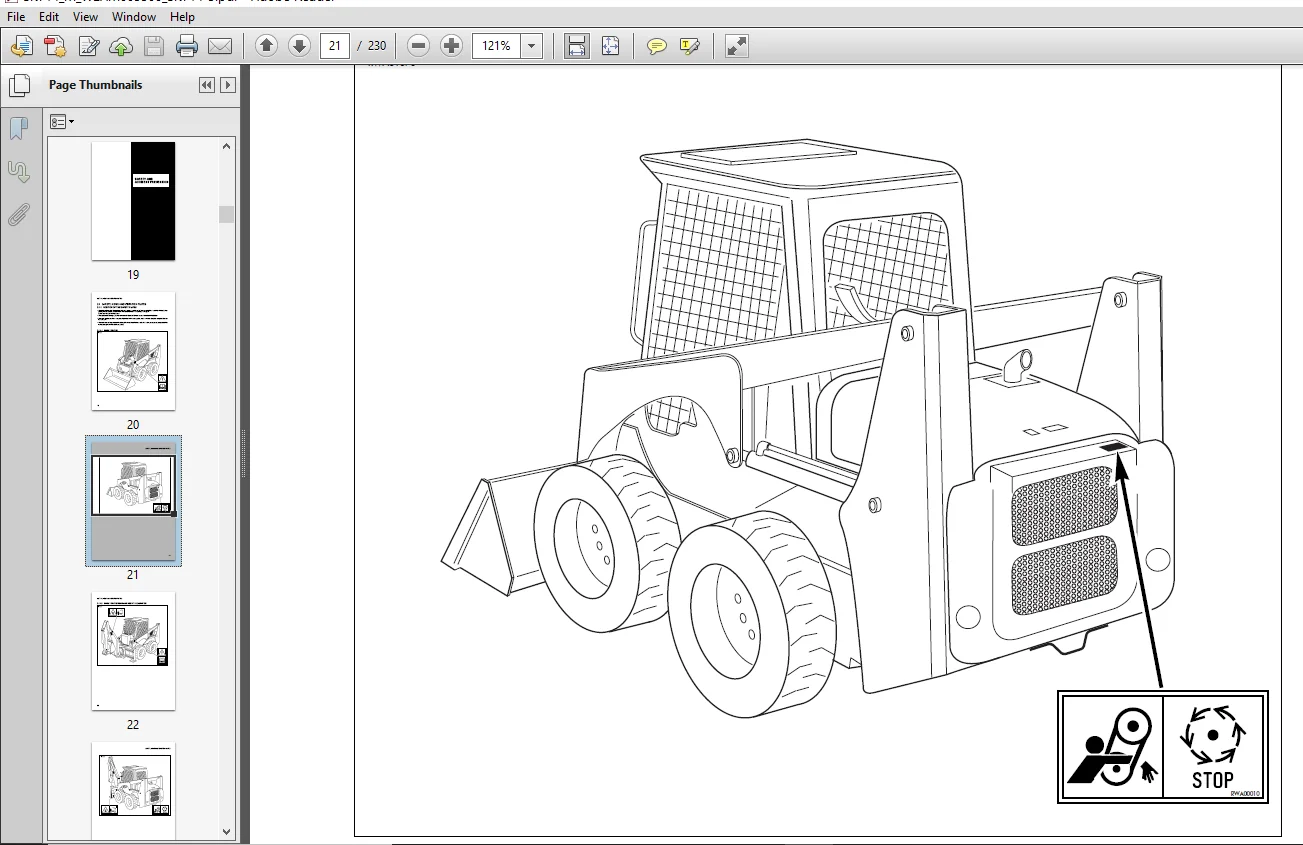Click the zoom percentage field 121%
The image size is (1303, 845).
point(497,46)
